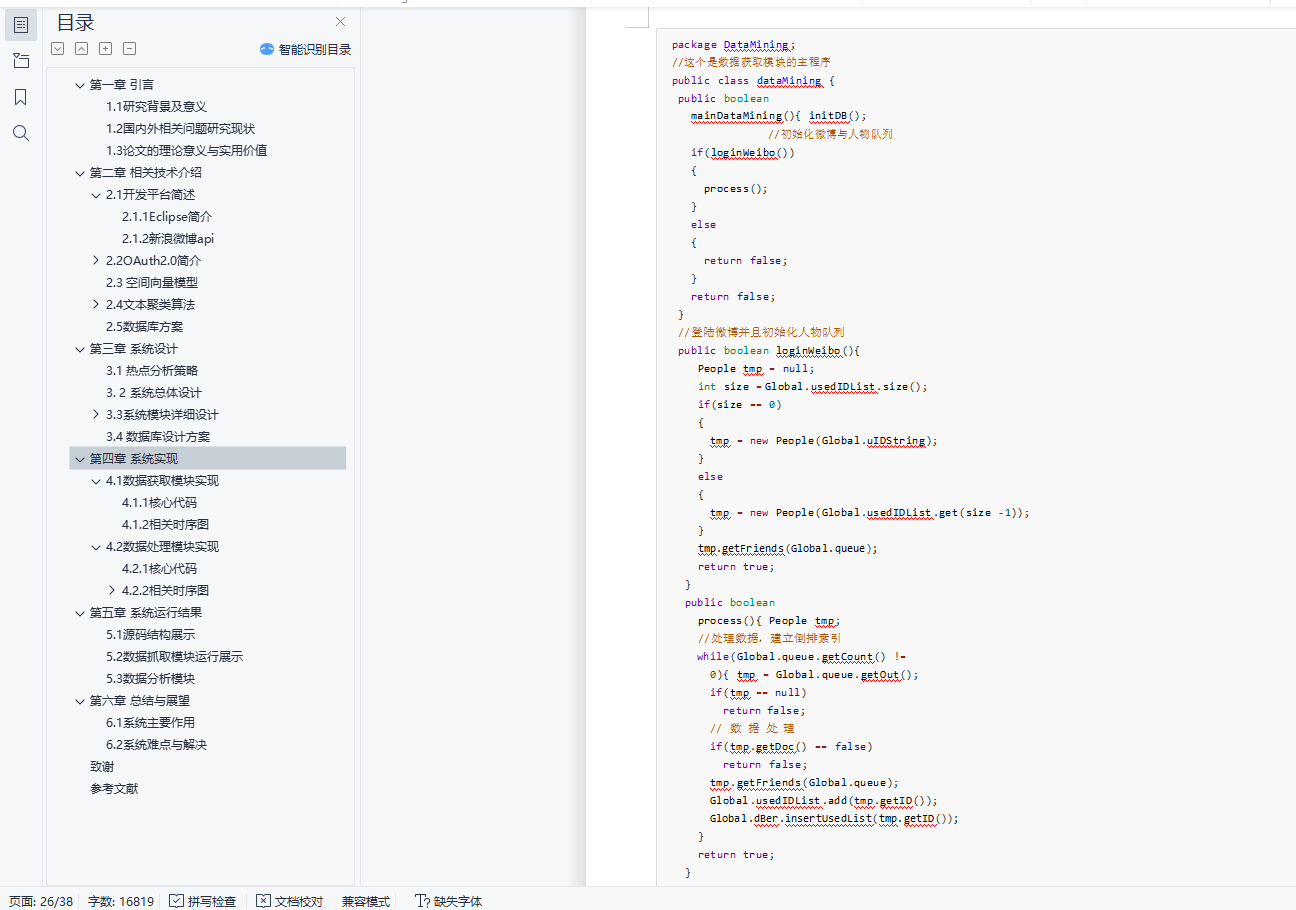Jump to 2.3 空间向量模型
This screenshot has width=1296, height=910.
click(152, 283)
